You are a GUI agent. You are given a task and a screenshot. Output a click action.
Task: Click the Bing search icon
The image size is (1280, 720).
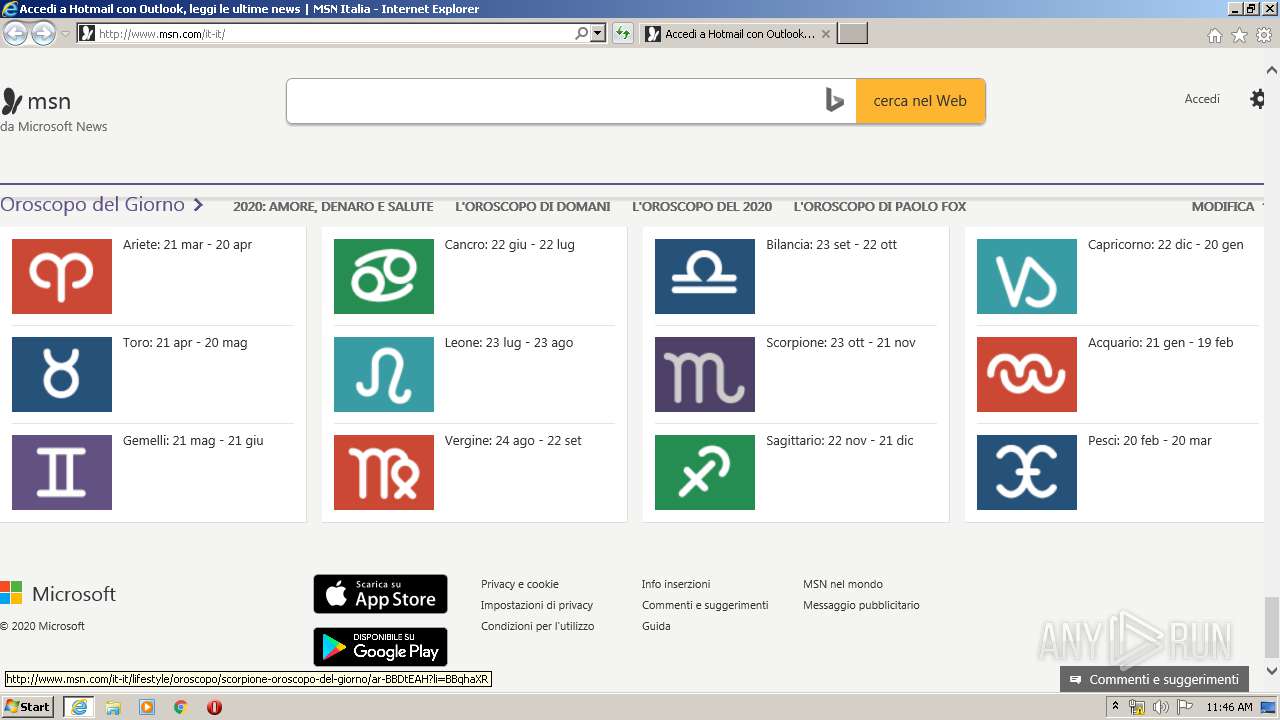pyautogui.click(x=835, y=101)
